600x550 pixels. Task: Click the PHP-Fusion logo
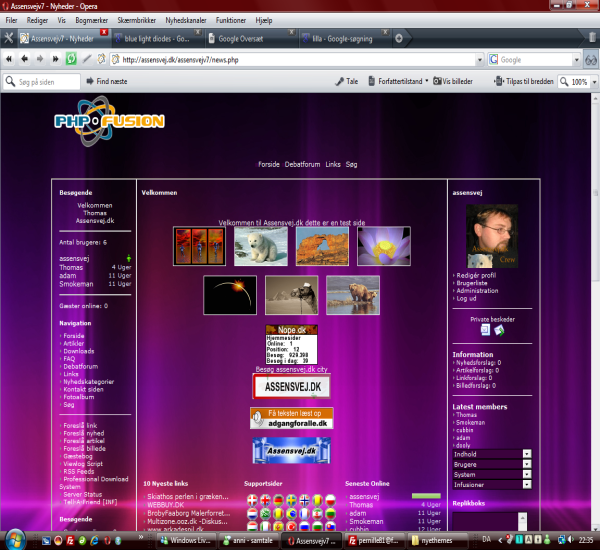point(109,121)
